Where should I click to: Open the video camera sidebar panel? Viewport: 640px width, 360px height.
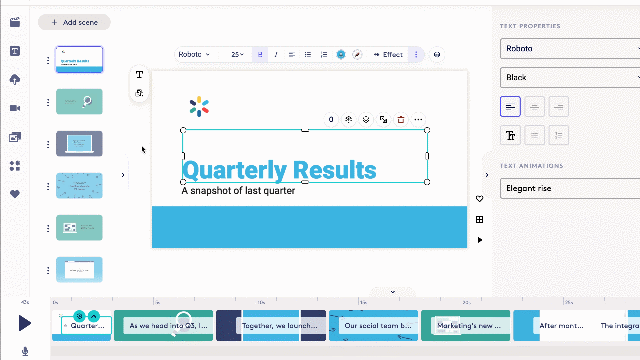pyautogui.click(x=15, y=108)
